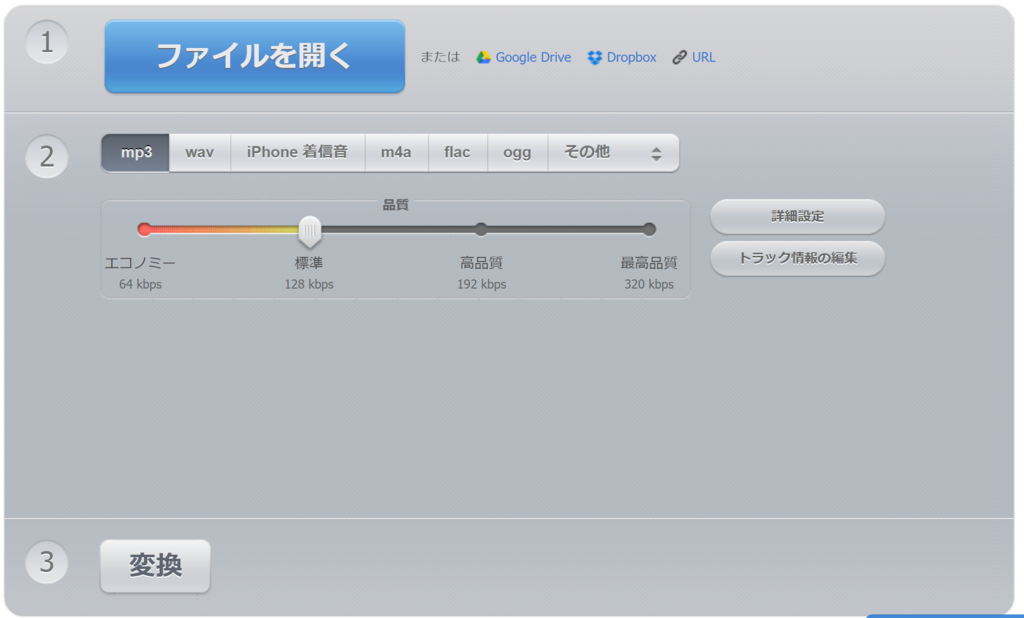Click the 64 kbps label
This screenshot has width=1024, height=618.
[140, 284]
